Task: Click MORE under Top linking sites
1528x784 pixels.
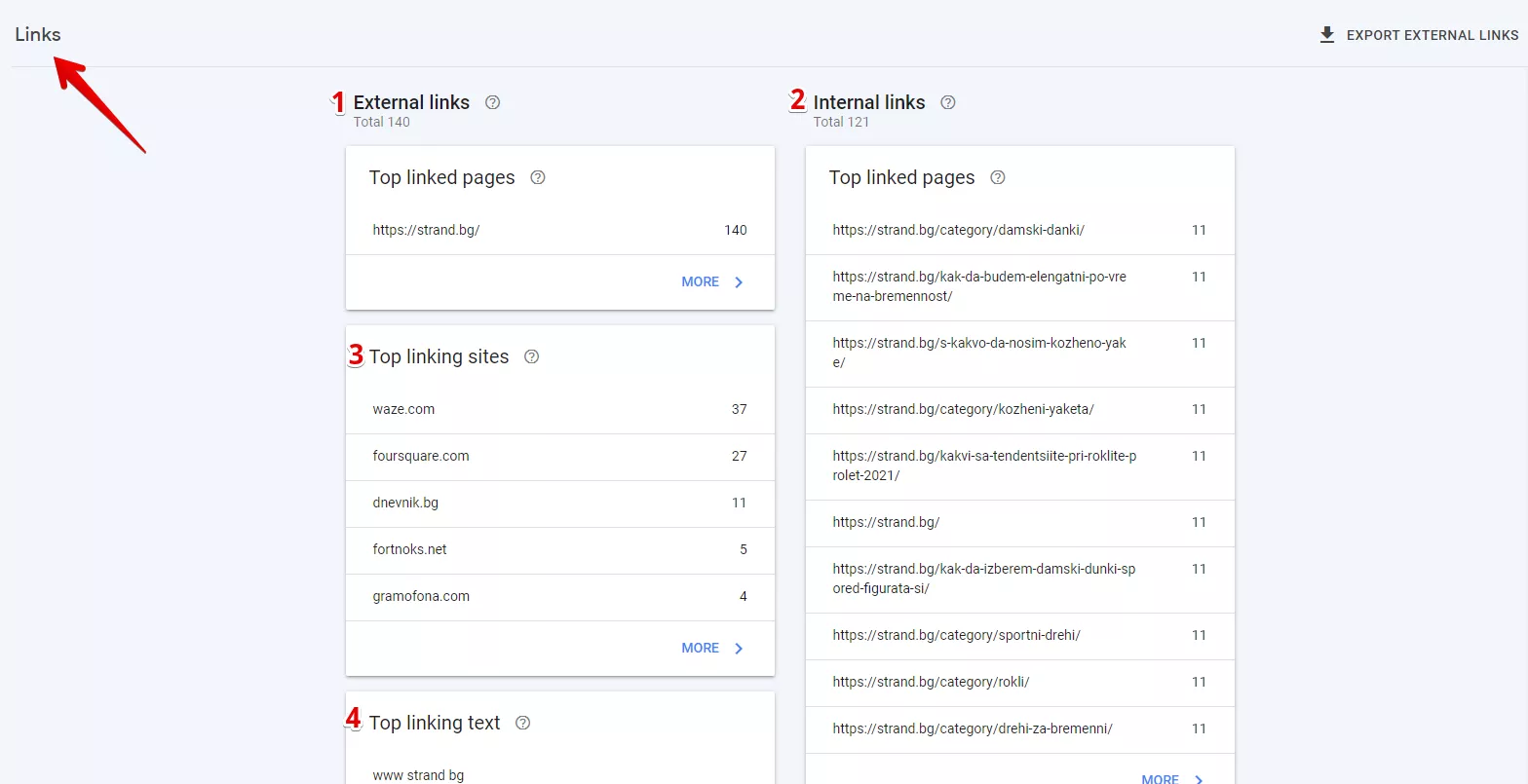Action: pyautogui.click(x=700, y=648)
